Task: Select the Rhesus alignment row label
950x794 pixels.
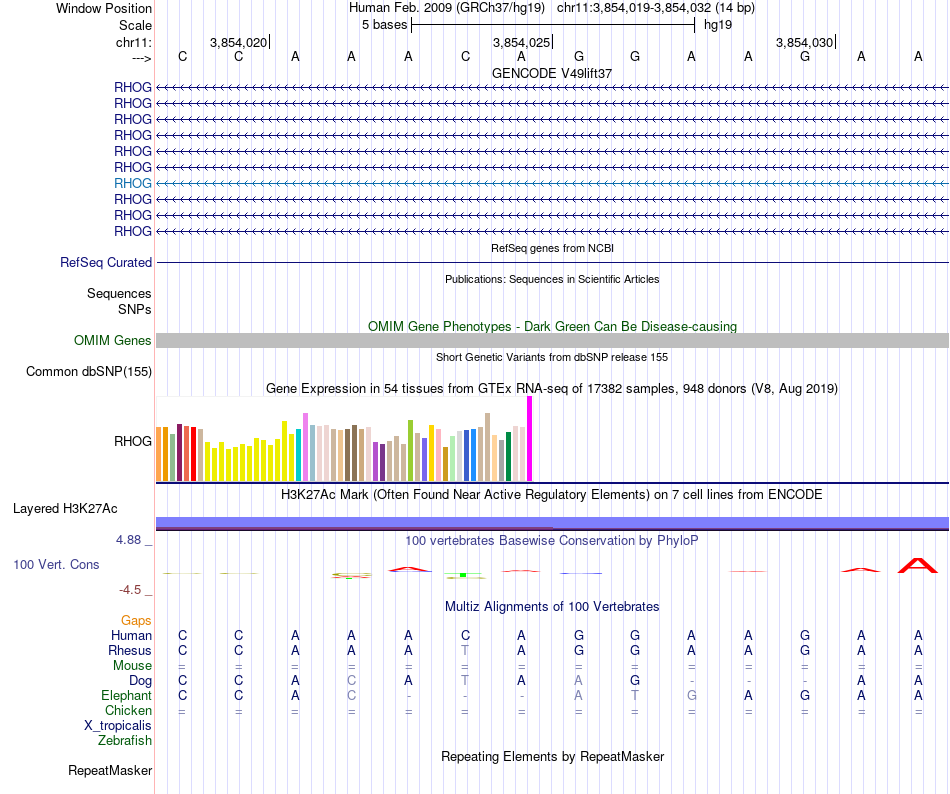Action: pyautogui.click(x=130, y=650)
